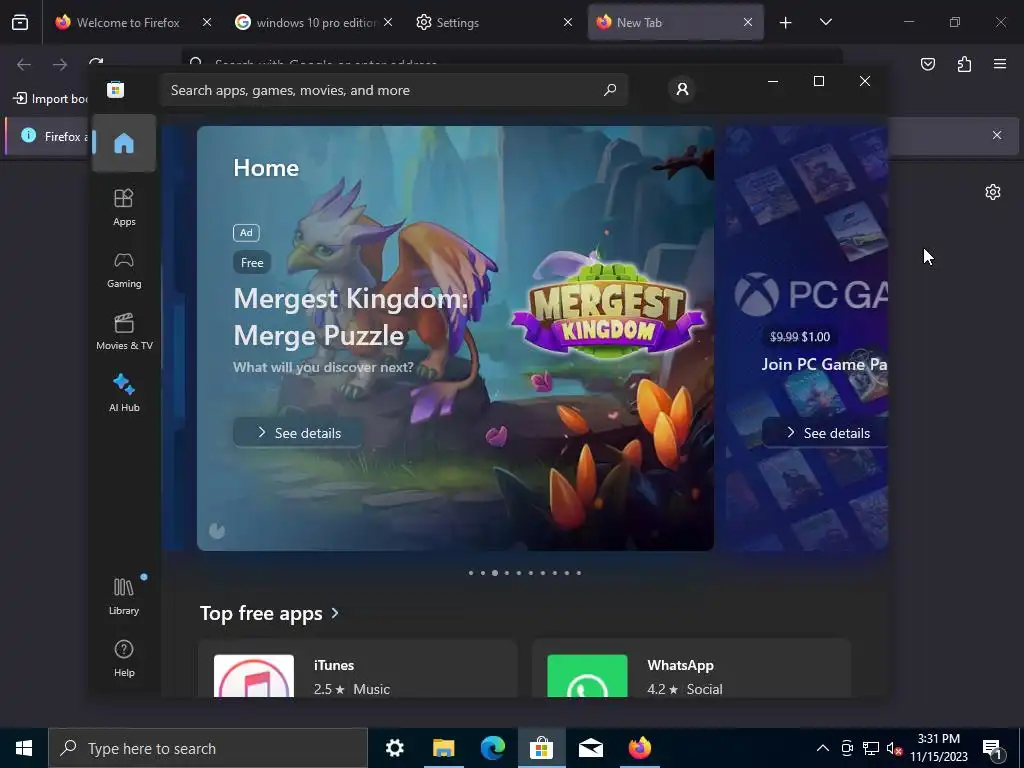
Task: Click the Mergest Kingdom logo banner
Action: coord(607,310)
